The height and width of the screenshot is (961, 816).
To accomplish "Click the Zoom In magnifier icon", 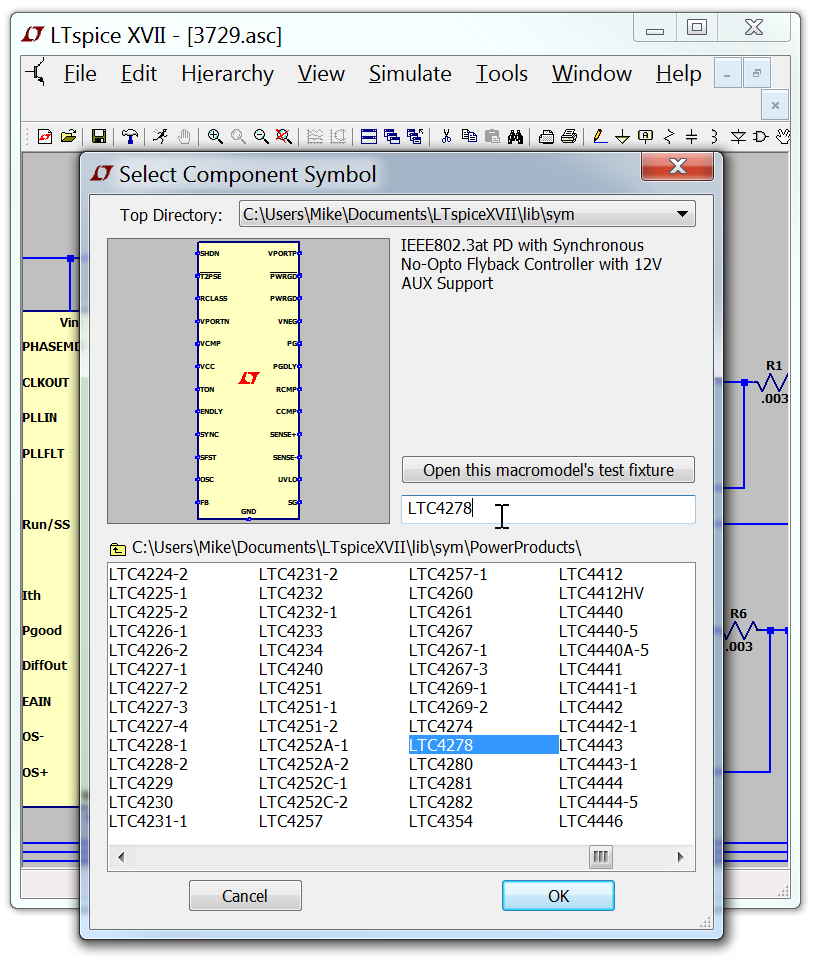I will (215, 136).
